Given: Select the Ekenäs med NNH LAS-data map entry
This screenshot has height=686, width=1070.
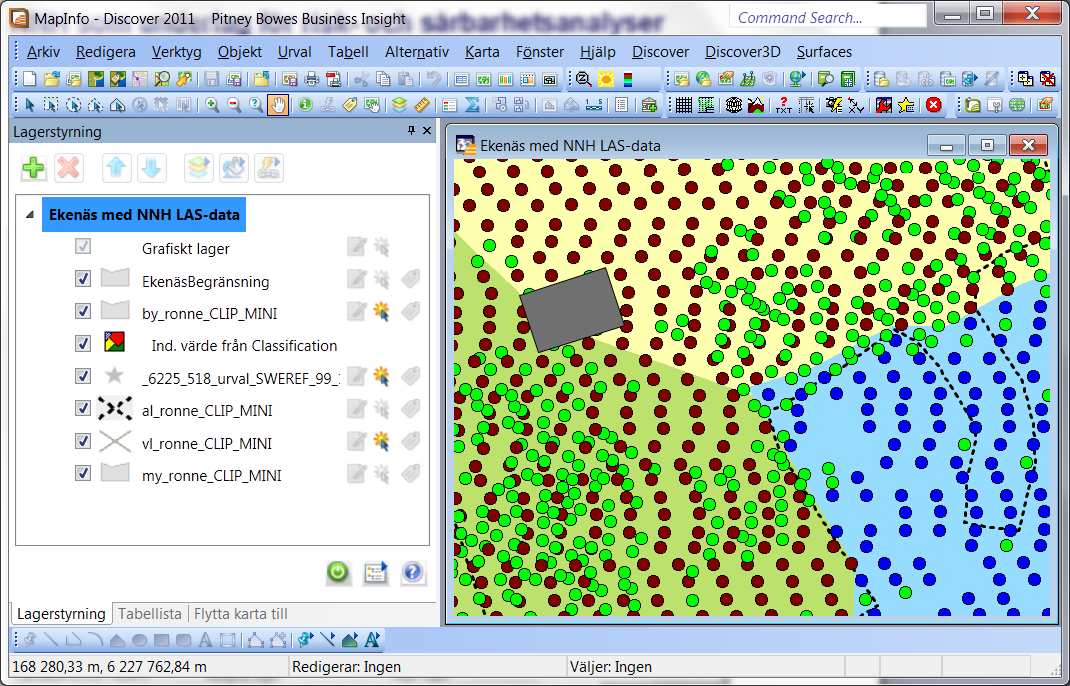Looking at the screenshot, I should click(144, 215).
